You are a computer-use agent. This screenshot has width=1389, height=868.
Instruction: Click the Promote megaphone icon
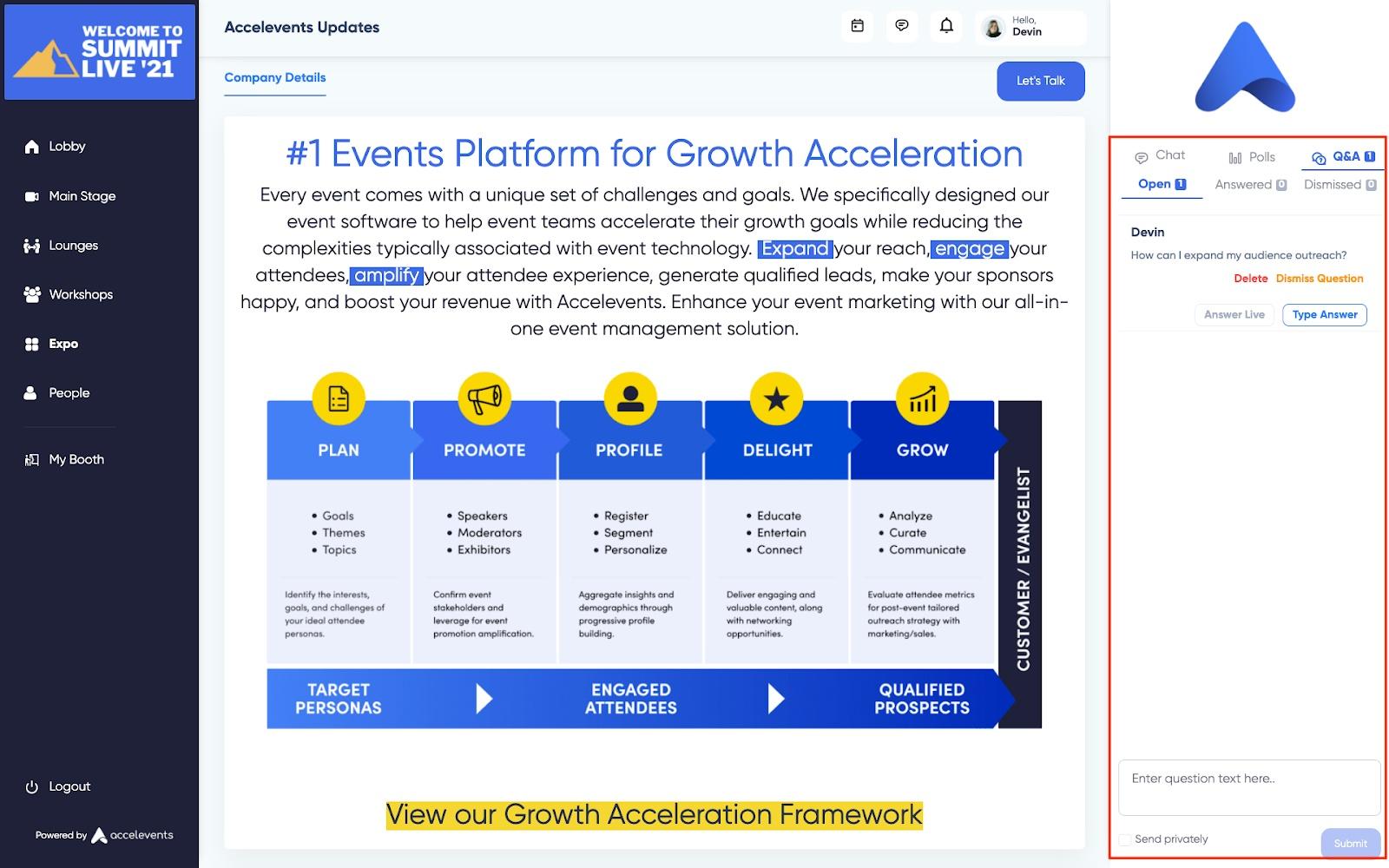click(x=484, y=398)
